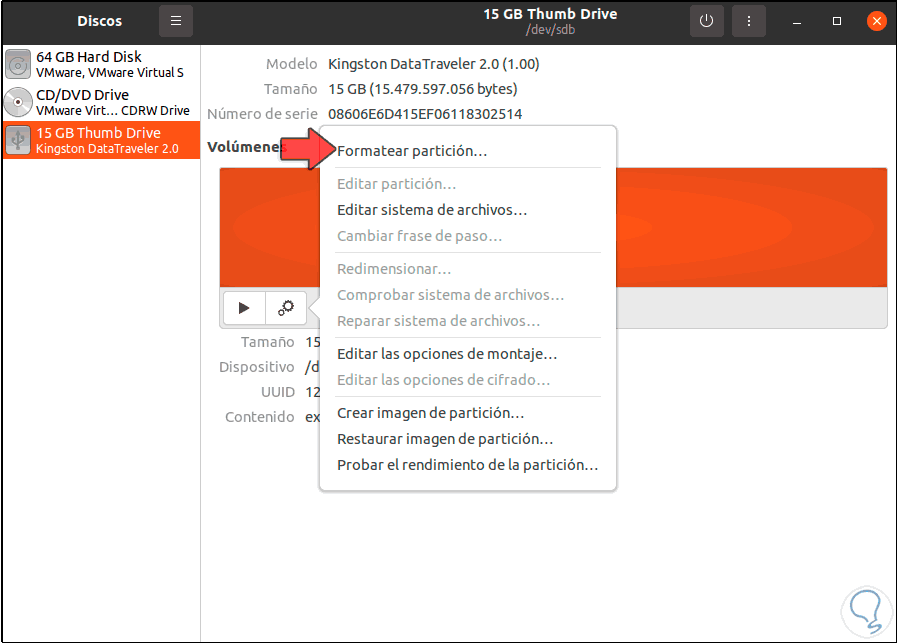The height and width of the screenshot is (643, 899).
Task: Click the power-off drive icon
Action: [x=707, y=20]
